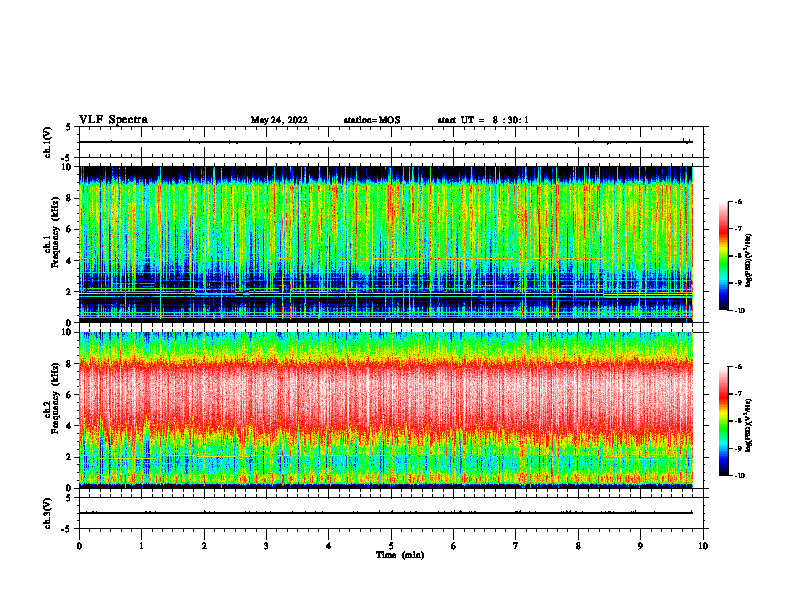Click the "VLF Spectra" plot title
The image size is (792, 612).
coord(113,120)
